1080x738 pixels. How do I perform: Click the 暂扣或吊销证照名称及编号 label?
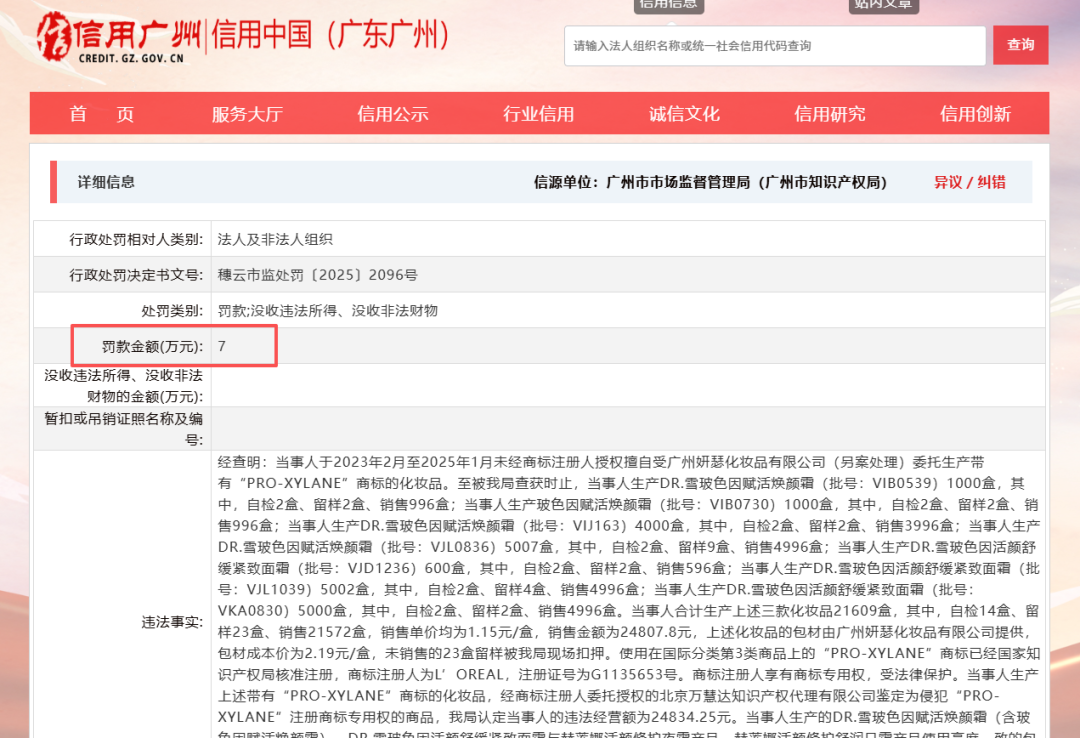(x=123, y=429)
